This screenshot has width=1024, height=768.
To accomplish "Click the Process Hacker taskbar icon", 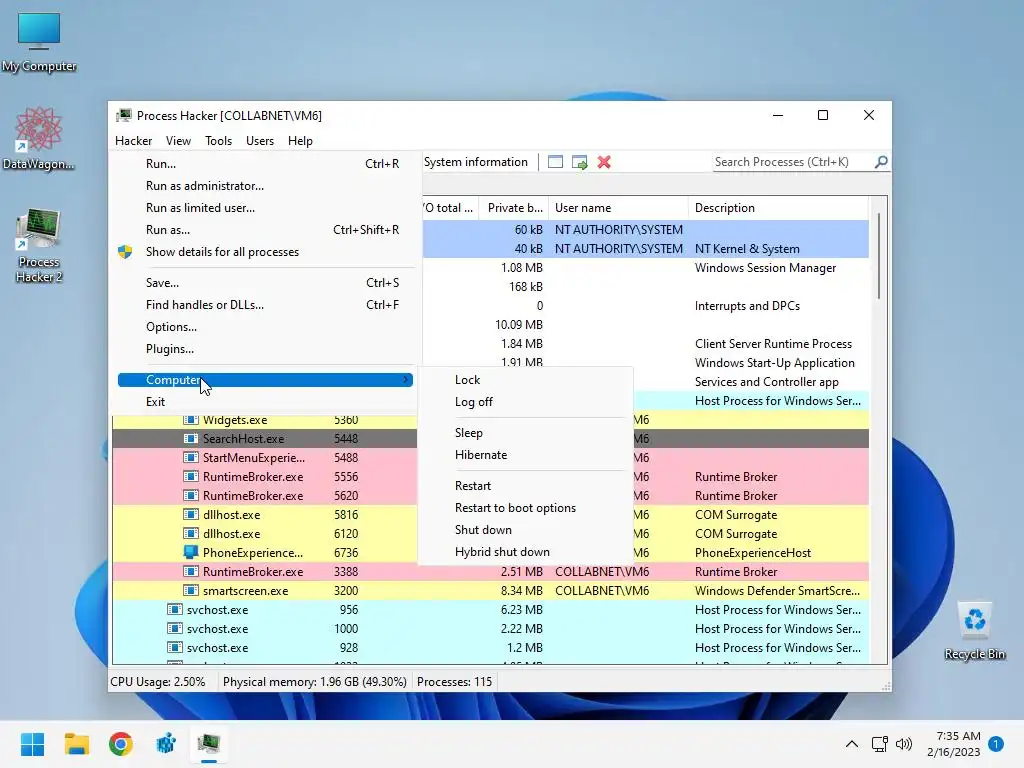I will [209, 744].
